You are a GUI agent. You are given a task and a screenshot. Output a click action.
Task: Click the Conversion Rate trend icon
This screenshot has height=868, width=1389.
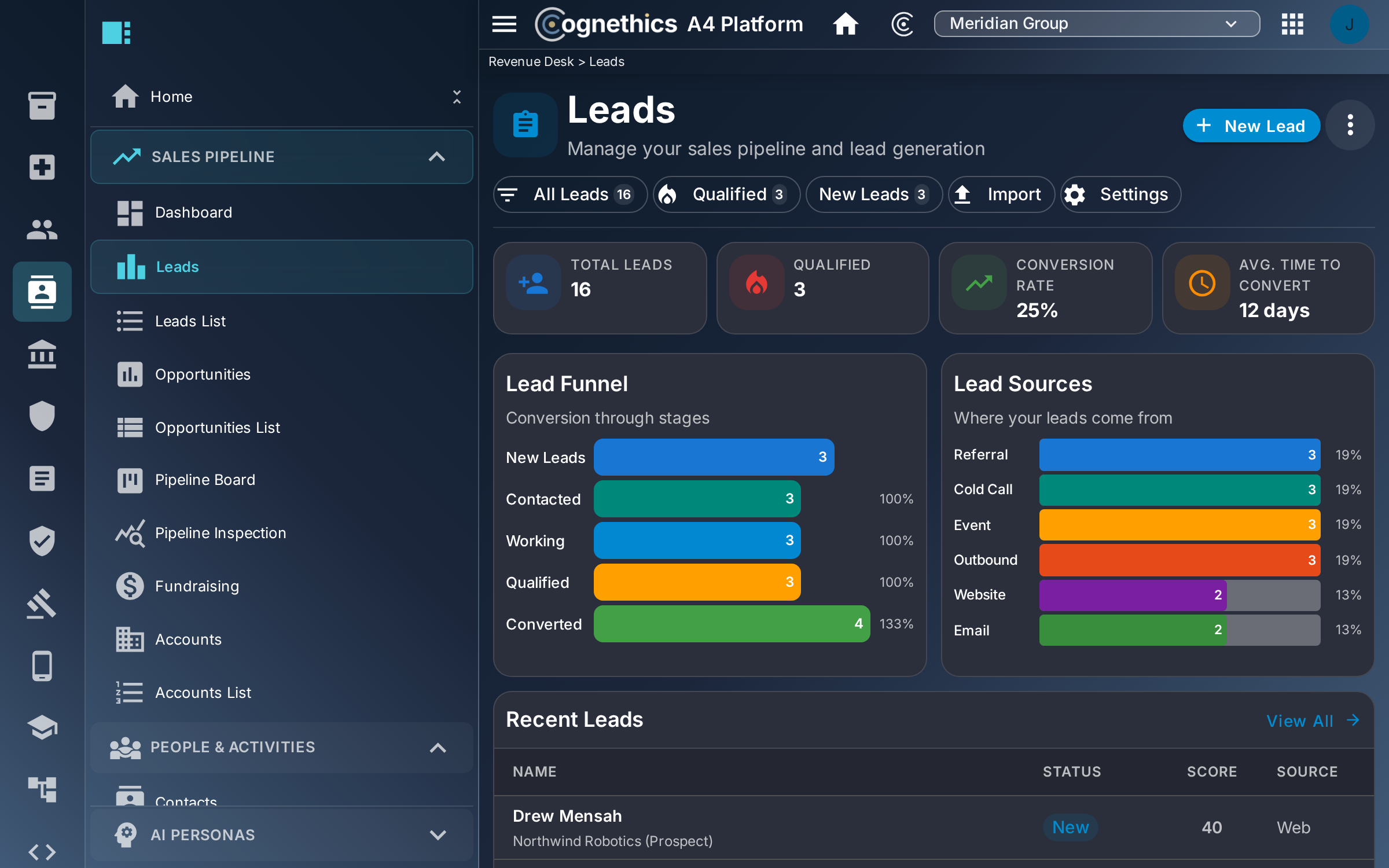pyautogui.click(x=979, y=283)
